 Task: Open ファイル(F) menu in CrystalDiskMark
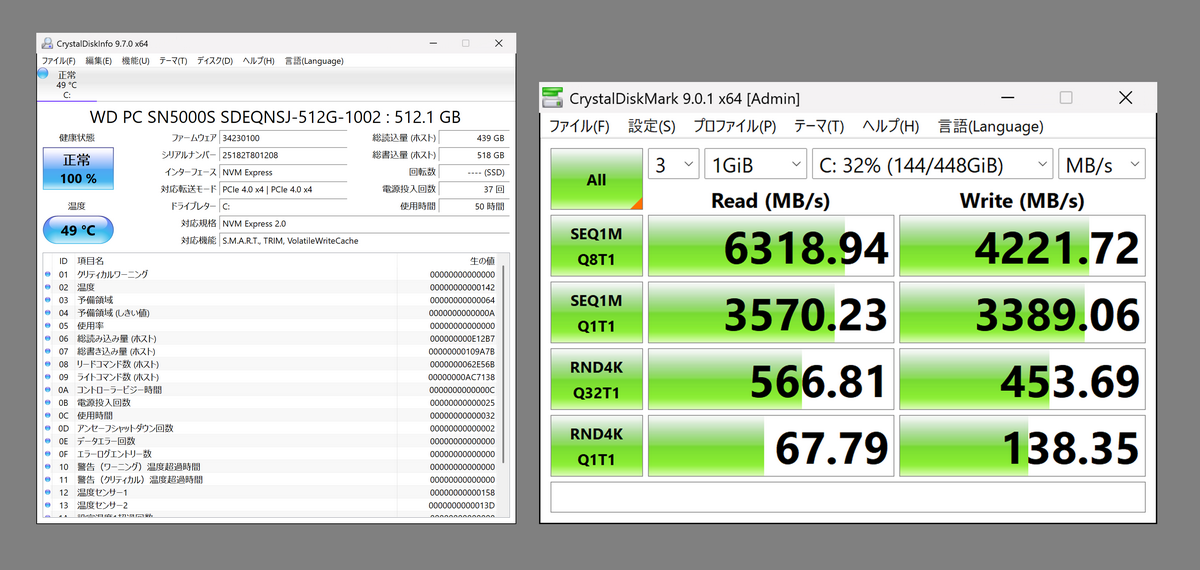579,127
